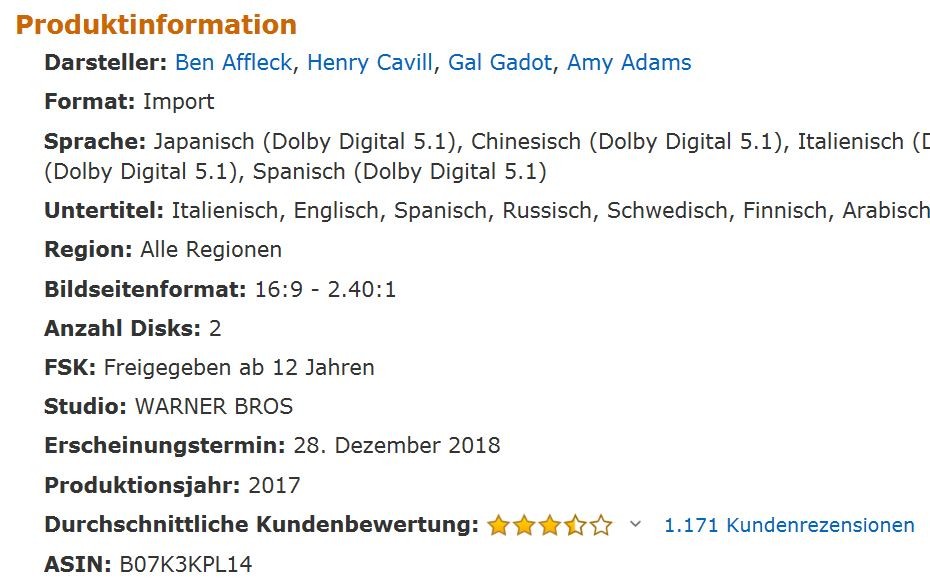The width and height of the screenshot is (930, 586).
Task: Click the Alle Regionen value
Action: (211, 249)
